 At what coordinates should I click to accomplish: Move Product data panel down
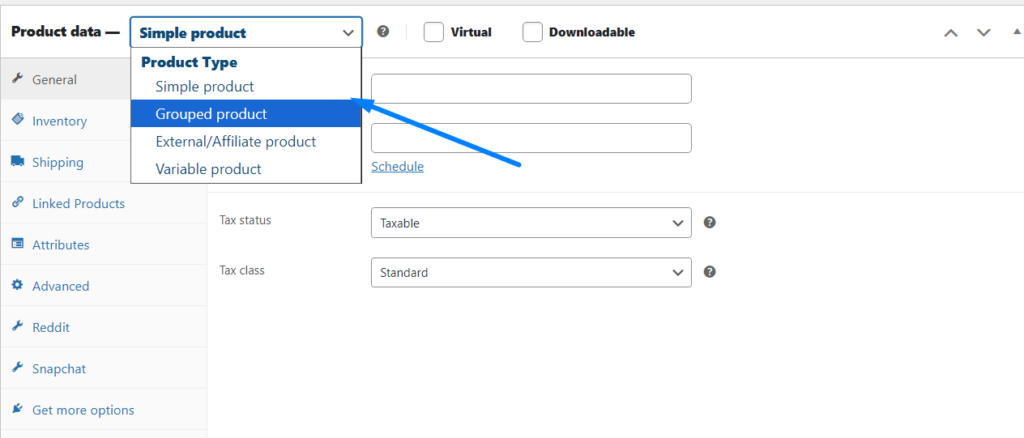[x=984, y=33]
